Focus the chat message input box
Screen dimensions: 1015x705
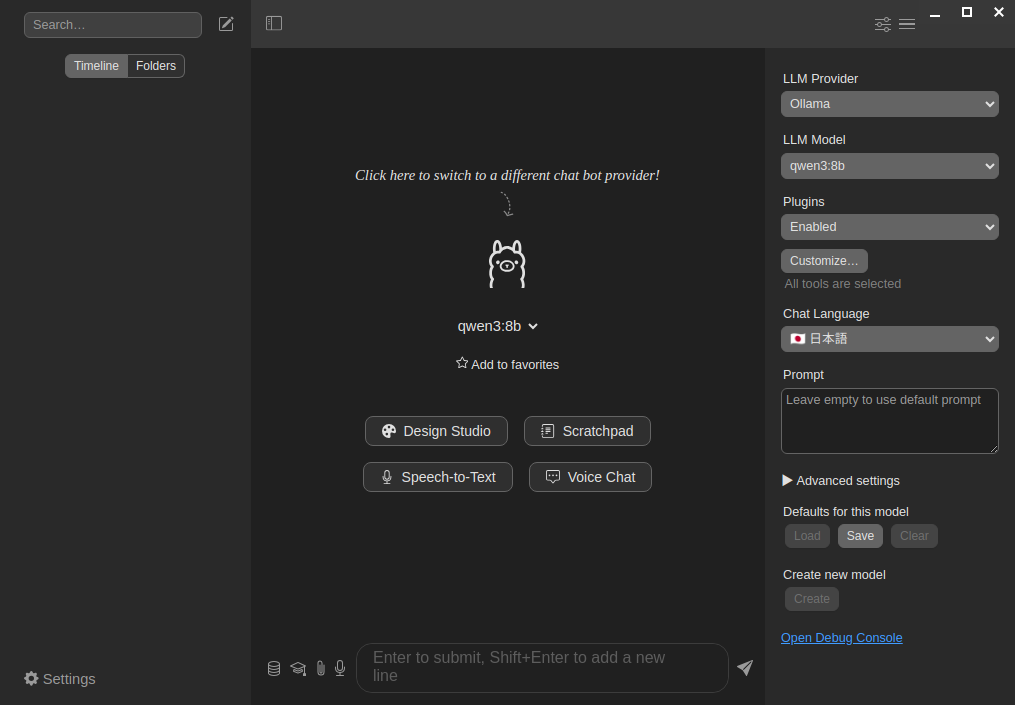tap(542, 667)
